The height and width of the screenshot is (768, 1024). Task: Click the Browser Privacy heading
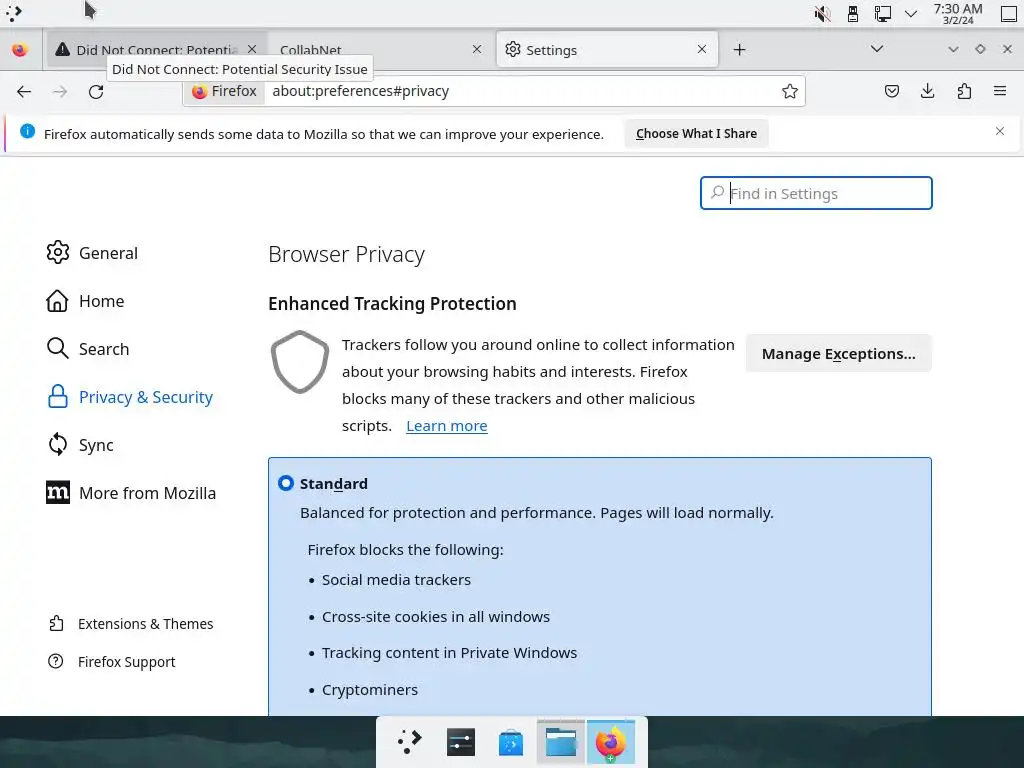point(347,254)
